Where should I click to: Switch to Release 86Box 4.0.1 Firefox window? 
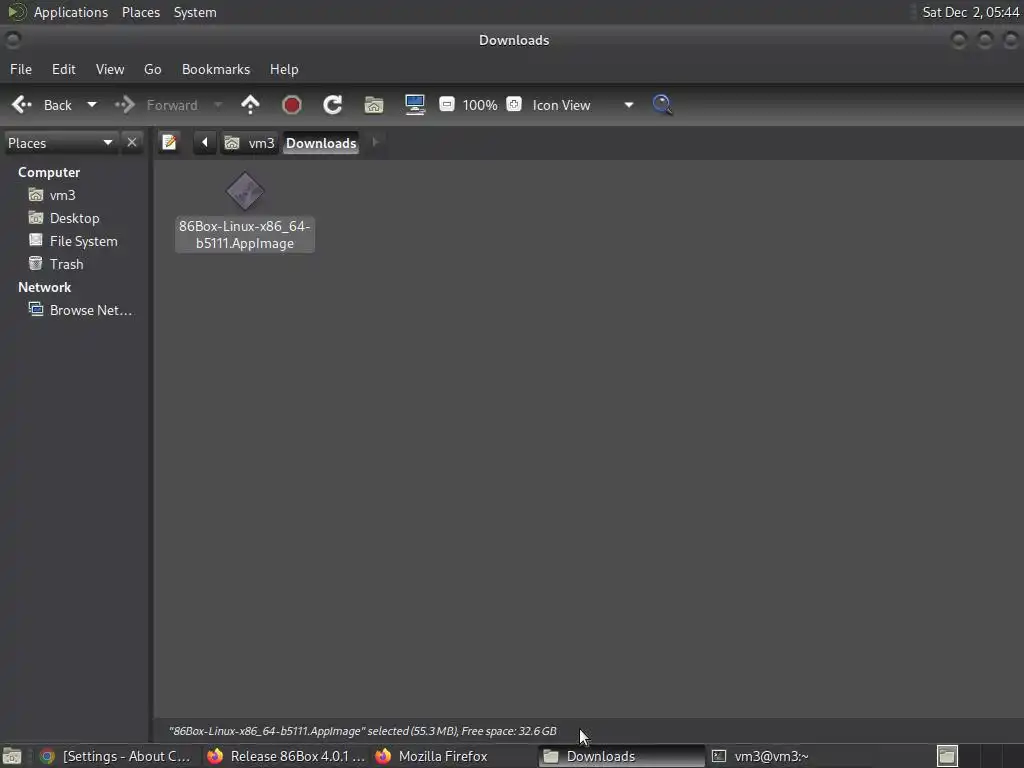click(x=286, y=756)
